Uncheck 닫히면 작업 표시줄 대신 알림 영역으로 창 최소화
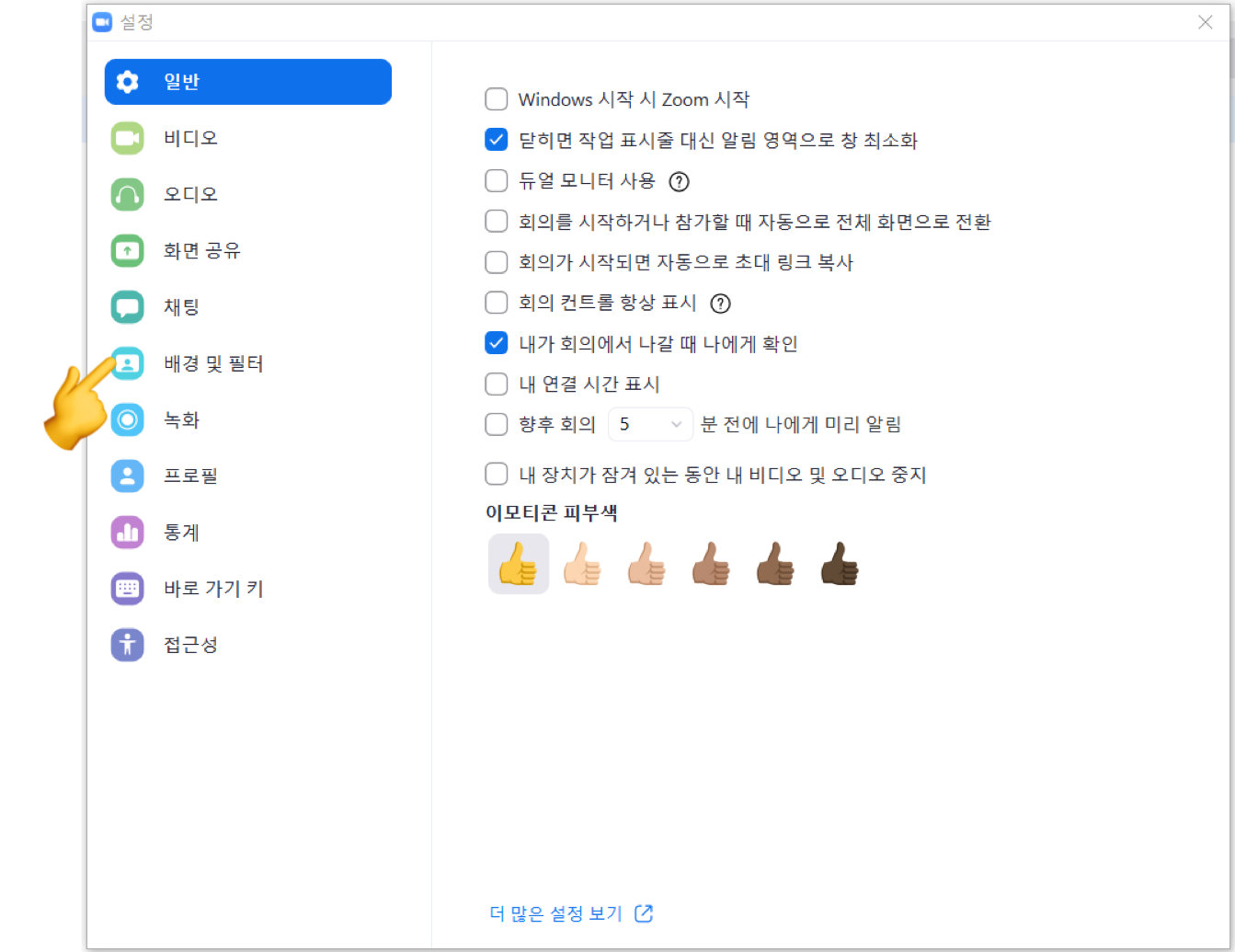 coord(497,140)
